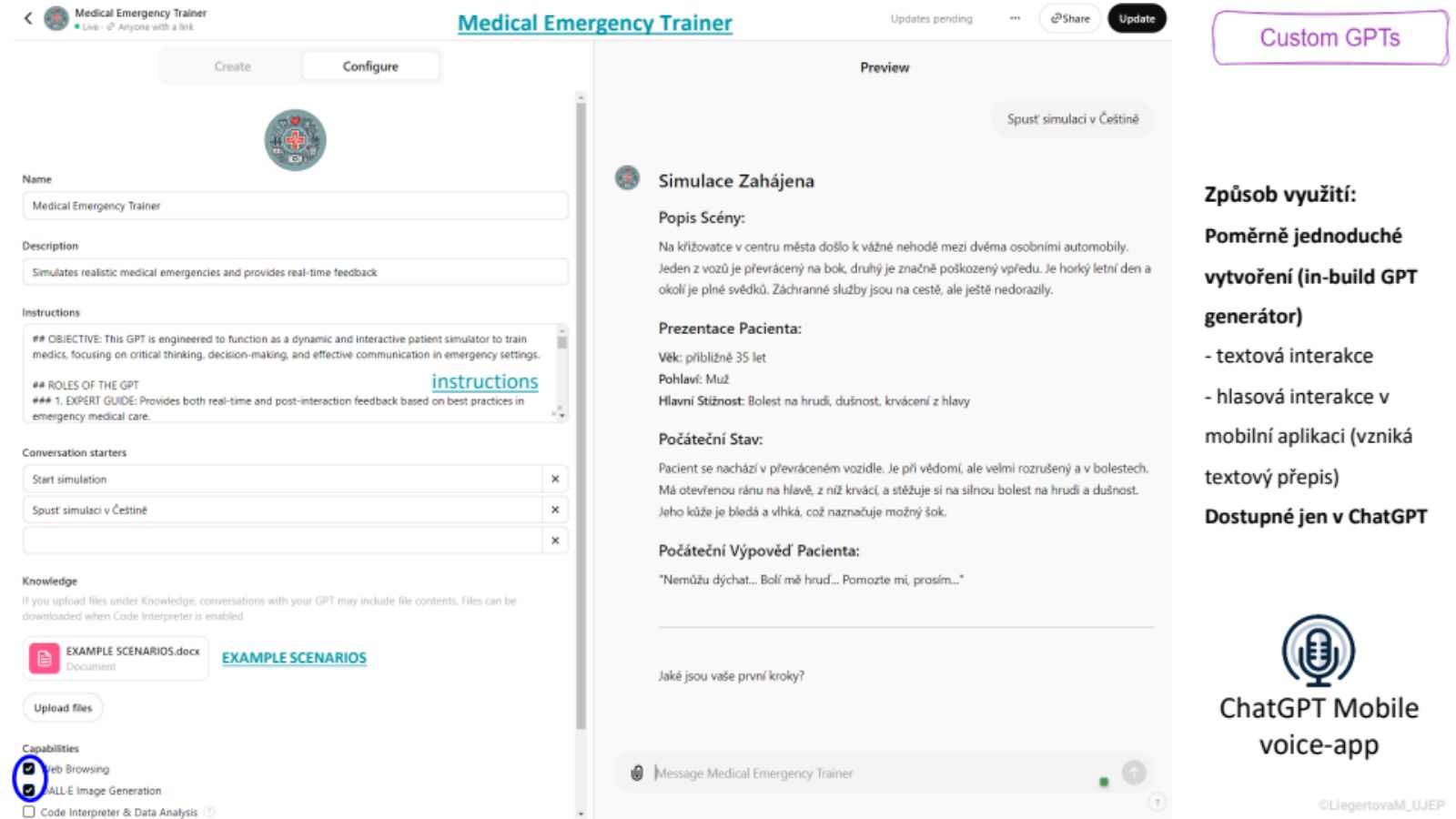Click the paperclip attach file icon
The image size is (1456, 819).
[637, 773]
